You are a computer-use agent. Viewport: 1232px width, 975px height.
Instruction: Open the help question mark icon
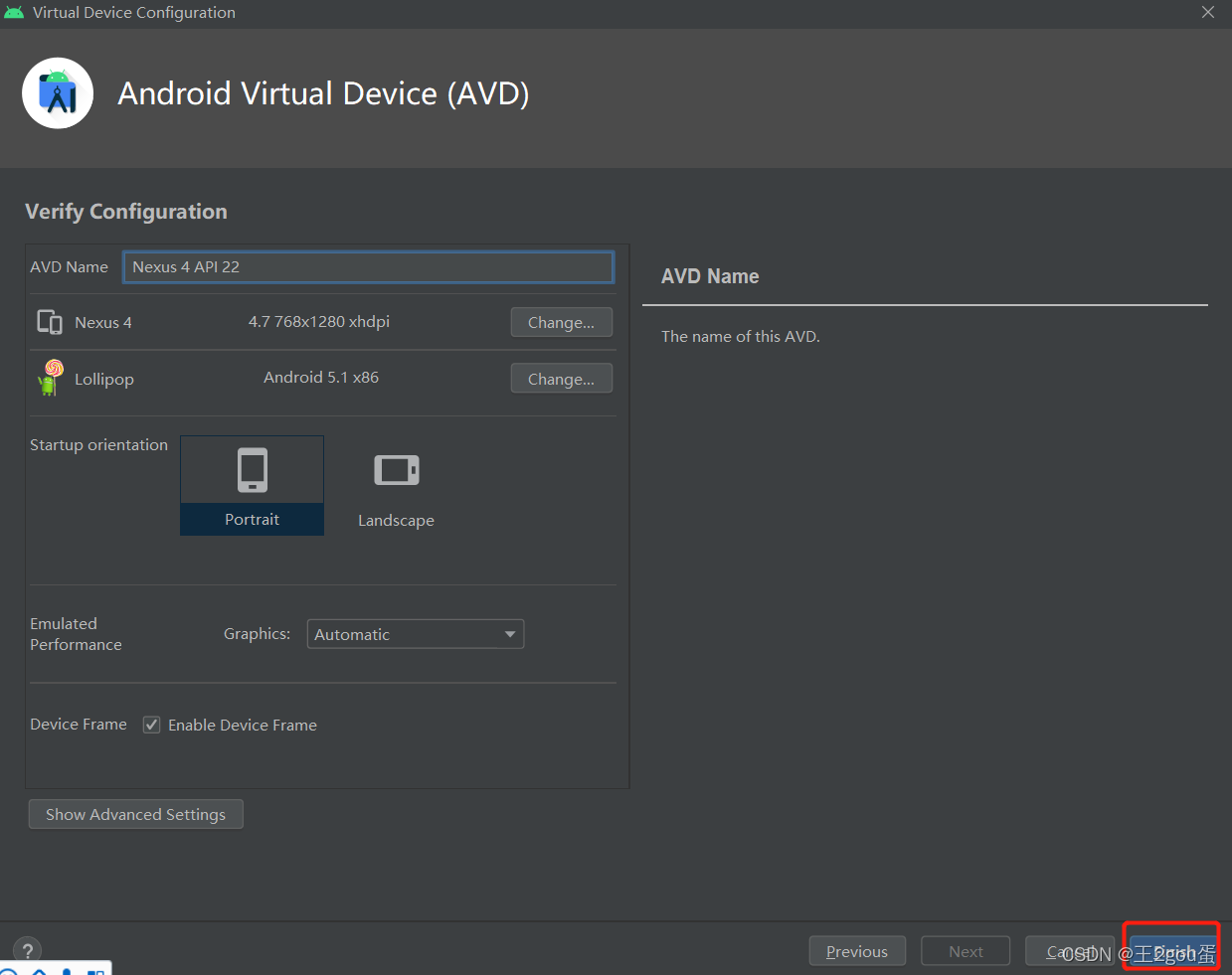[x=28, y=950]
